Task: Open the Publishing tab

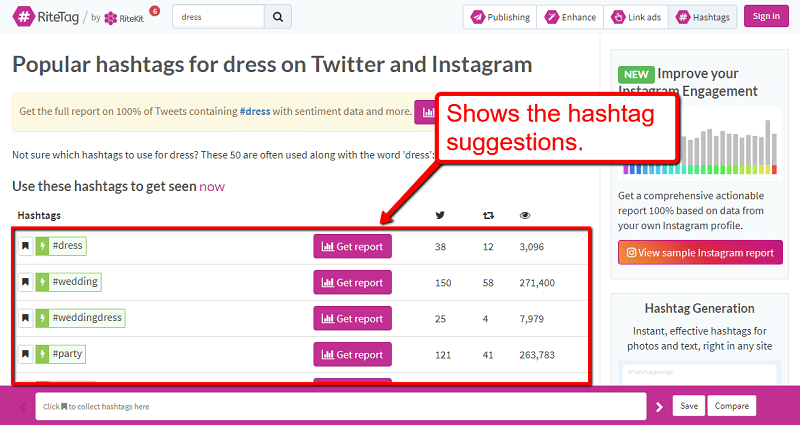Action: [500, 17]
